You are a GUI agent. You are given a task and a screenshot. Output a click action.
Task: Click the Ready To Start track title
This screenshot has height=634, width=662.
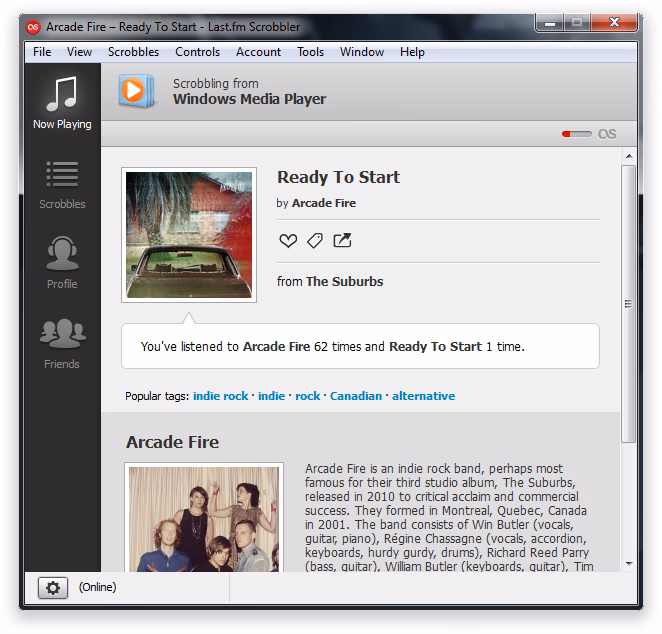point(339,177)
